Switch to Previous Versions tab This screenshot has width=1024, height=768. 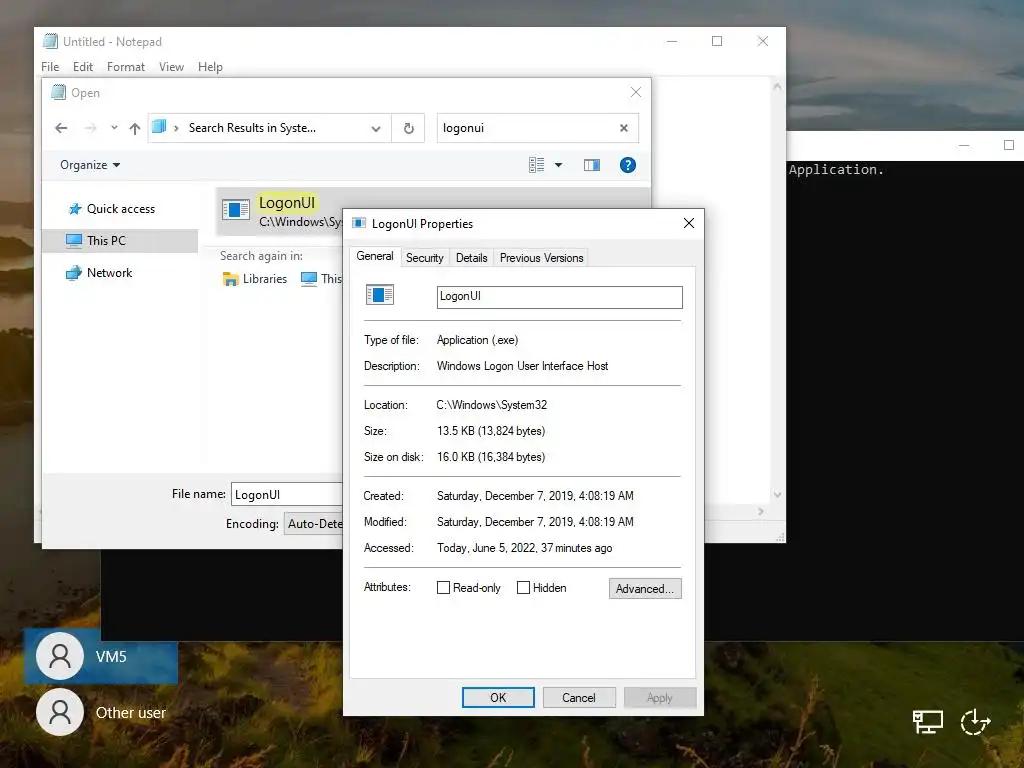coord(541,258)
